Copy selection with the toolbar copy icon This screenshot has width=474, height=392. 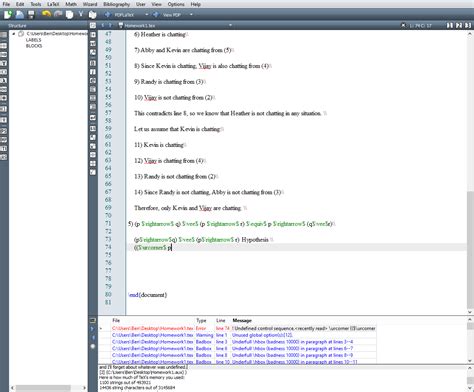pos(69,14)
